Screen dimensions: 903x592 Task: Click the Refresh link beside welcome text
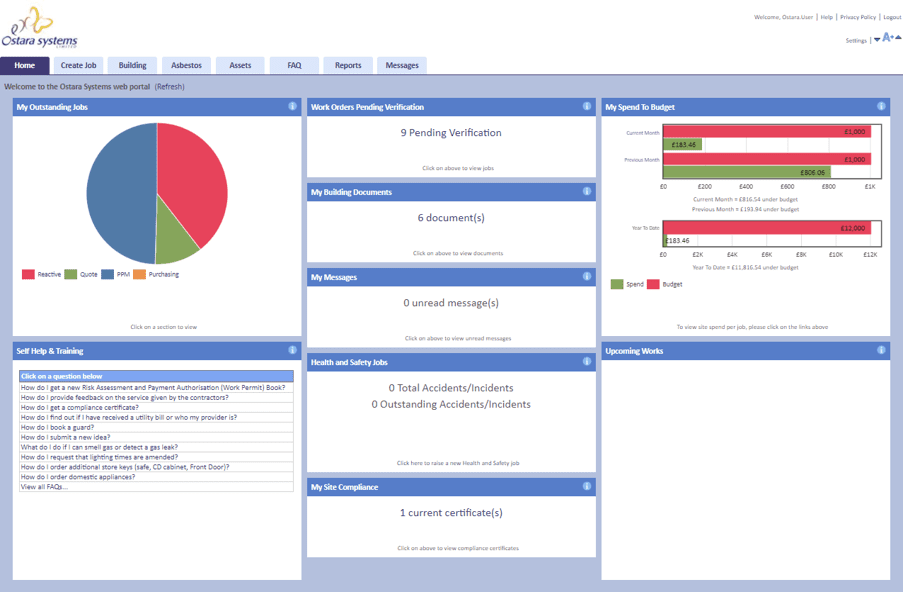point(169,87)
